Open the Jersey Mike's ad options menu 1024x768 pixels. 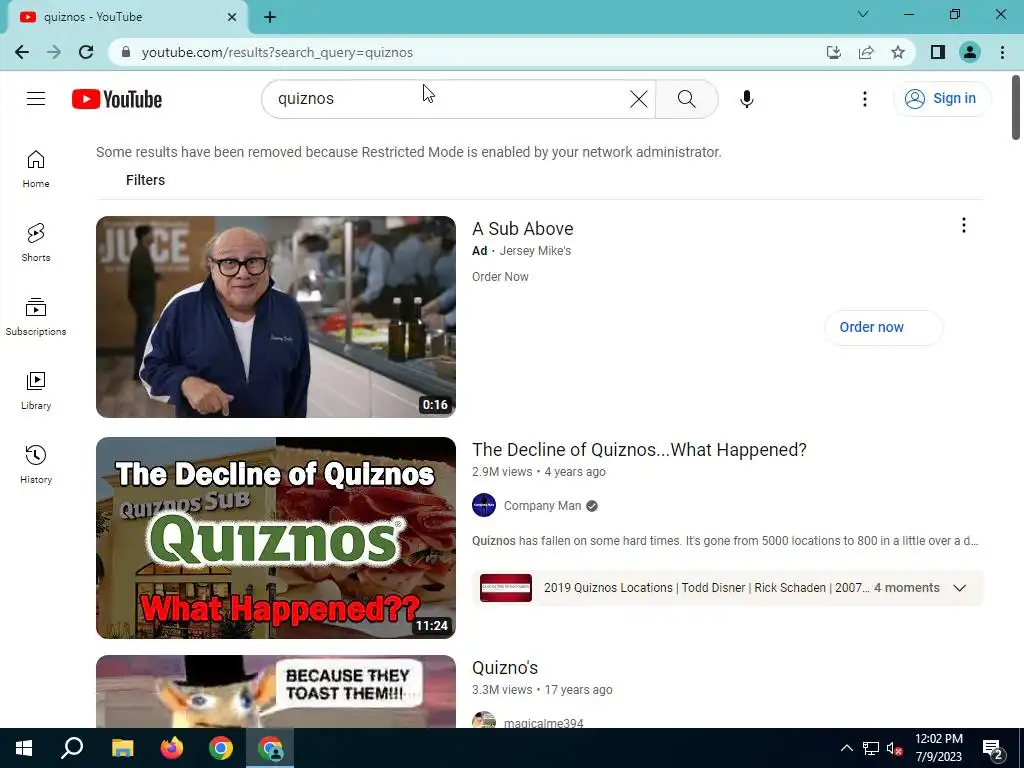tap(963, 225)
